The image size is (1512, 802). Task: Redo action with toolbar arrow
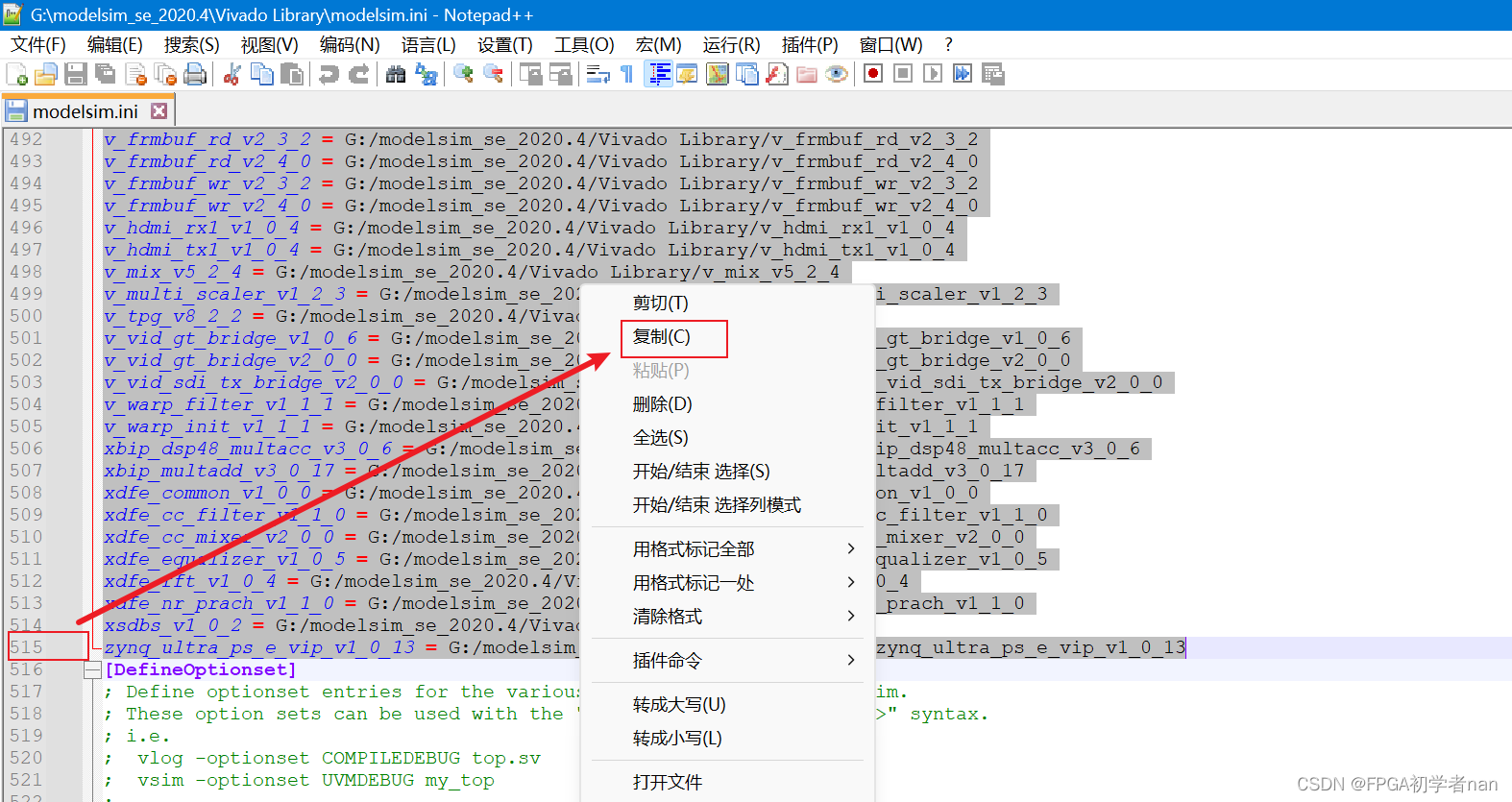click(x=359, y=74)
